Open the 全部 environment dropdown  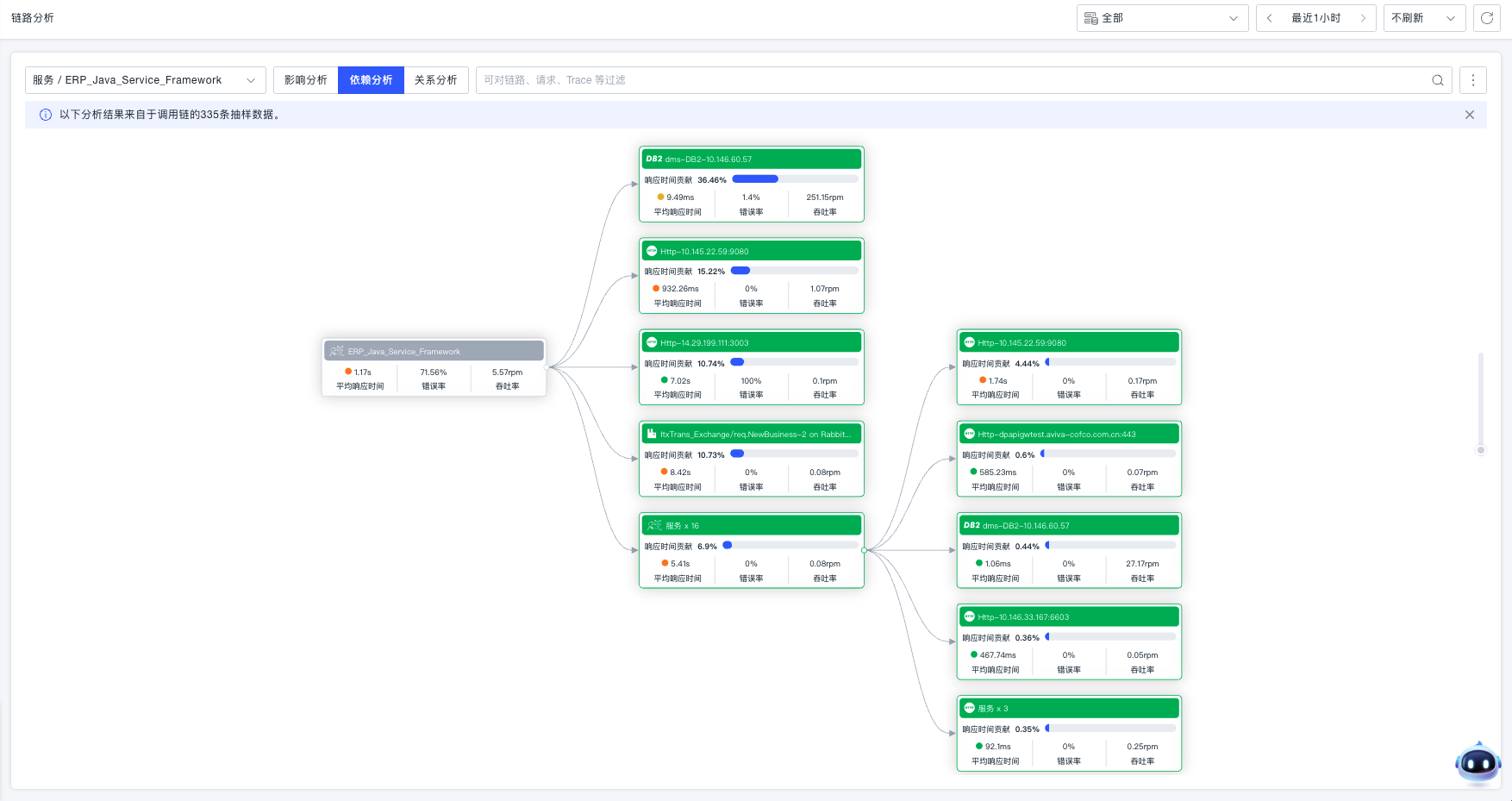[x=1162, y=18]
